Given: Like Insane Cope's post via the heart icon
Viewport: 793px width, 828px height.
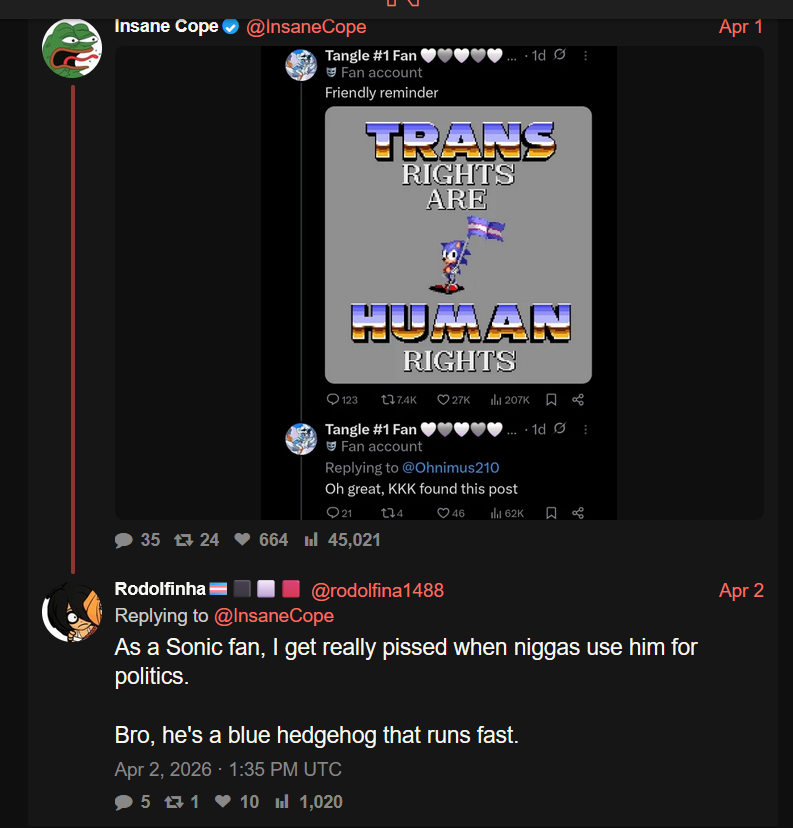Looking at the screenshot, I should click(242, 540).
